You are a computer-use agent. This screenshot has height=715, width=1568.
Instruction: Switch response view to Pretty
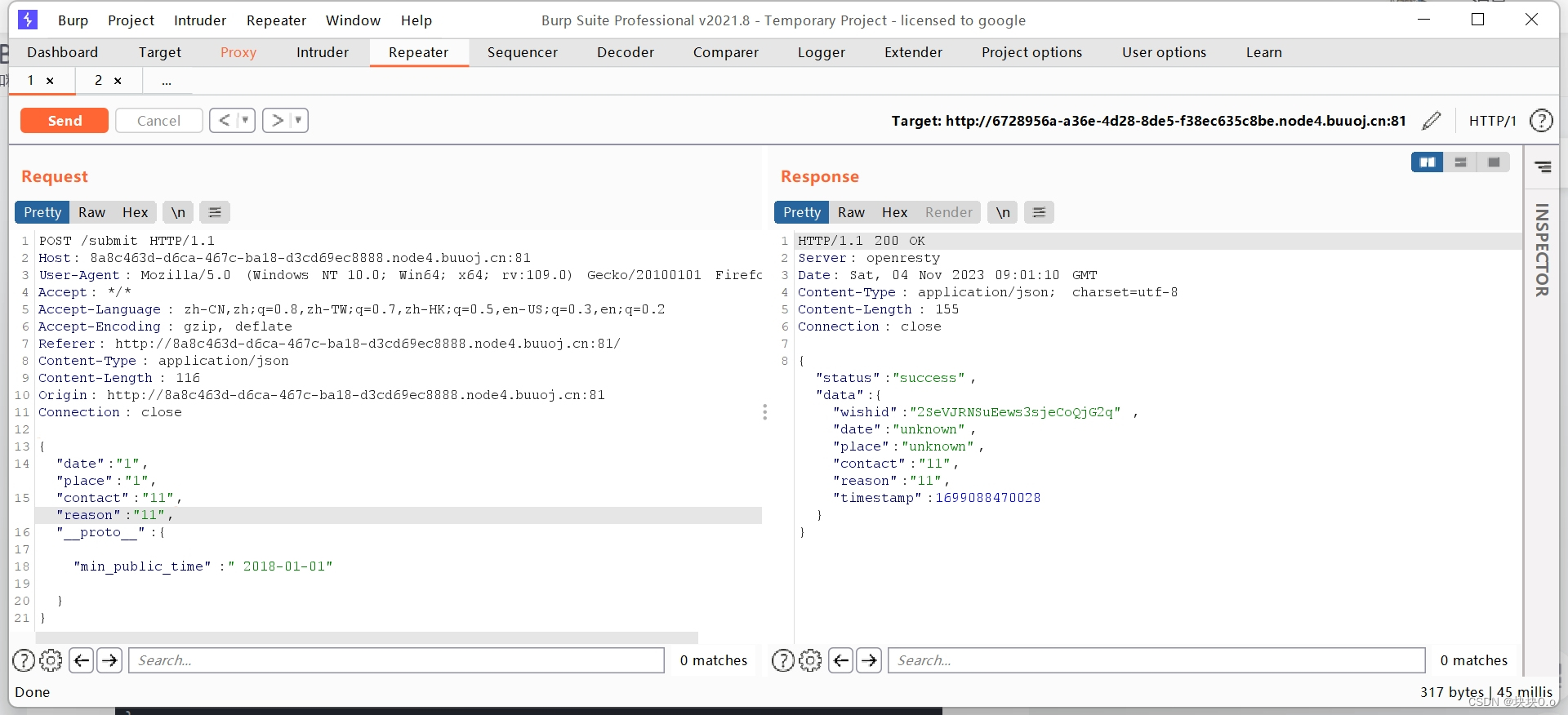pyautogui.click(x=802, y=212)
